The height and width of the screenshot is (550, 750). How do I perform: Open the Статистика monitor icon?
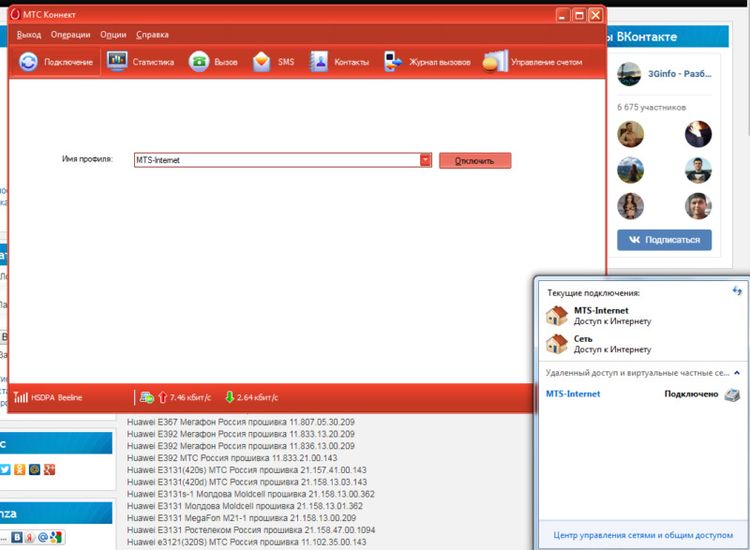[x=117, y=61]
